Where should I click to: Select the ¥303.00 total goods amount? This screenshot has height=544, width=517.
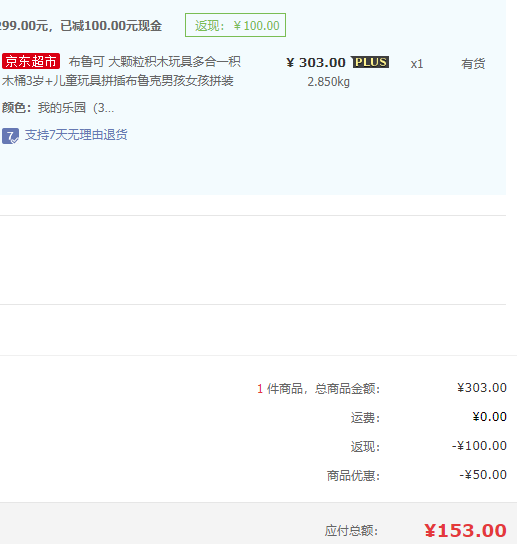(x=482, y=388)
